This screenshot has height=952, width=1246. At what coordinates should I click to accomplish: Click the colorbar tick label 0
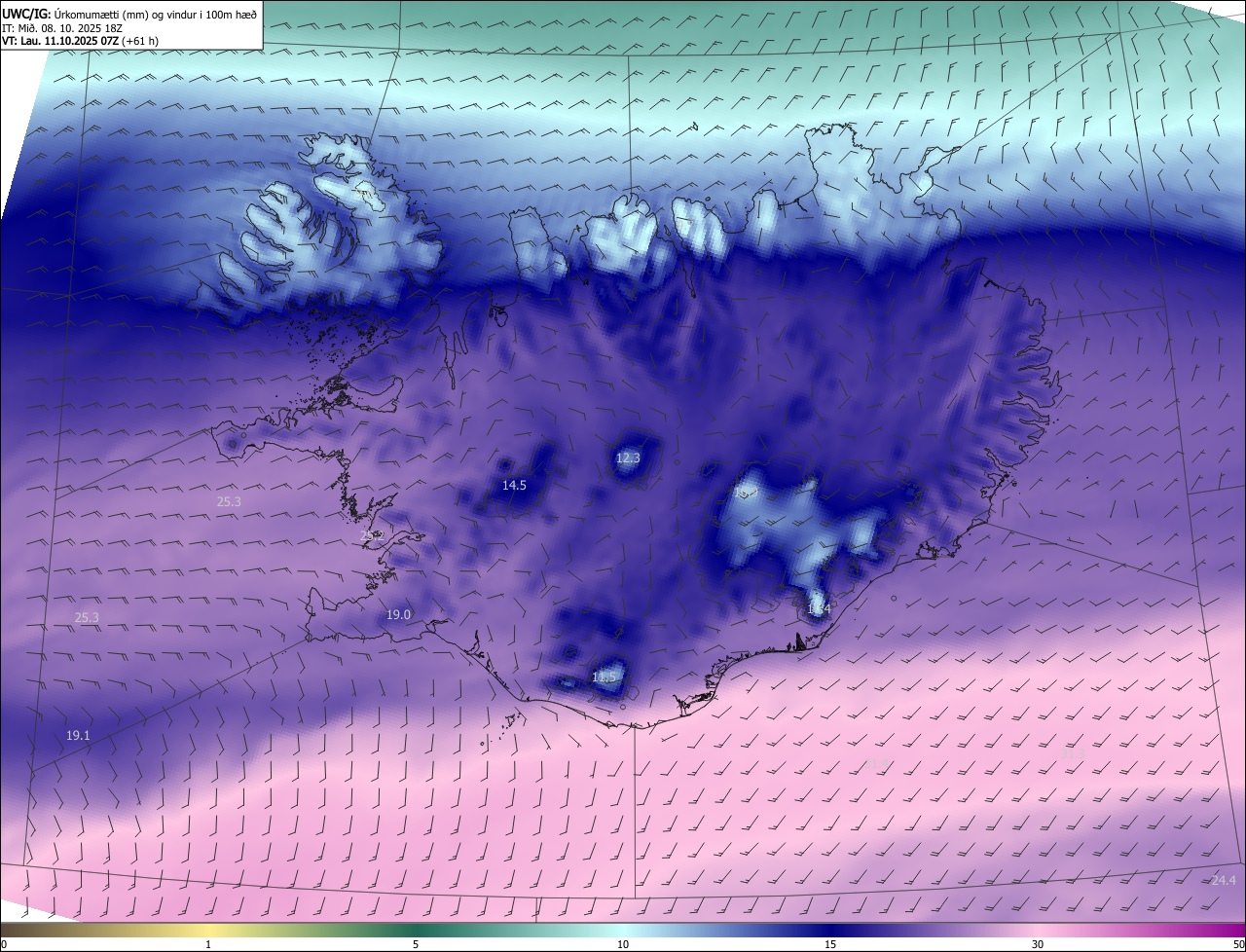pyautogui.click(x=4, y=944)
